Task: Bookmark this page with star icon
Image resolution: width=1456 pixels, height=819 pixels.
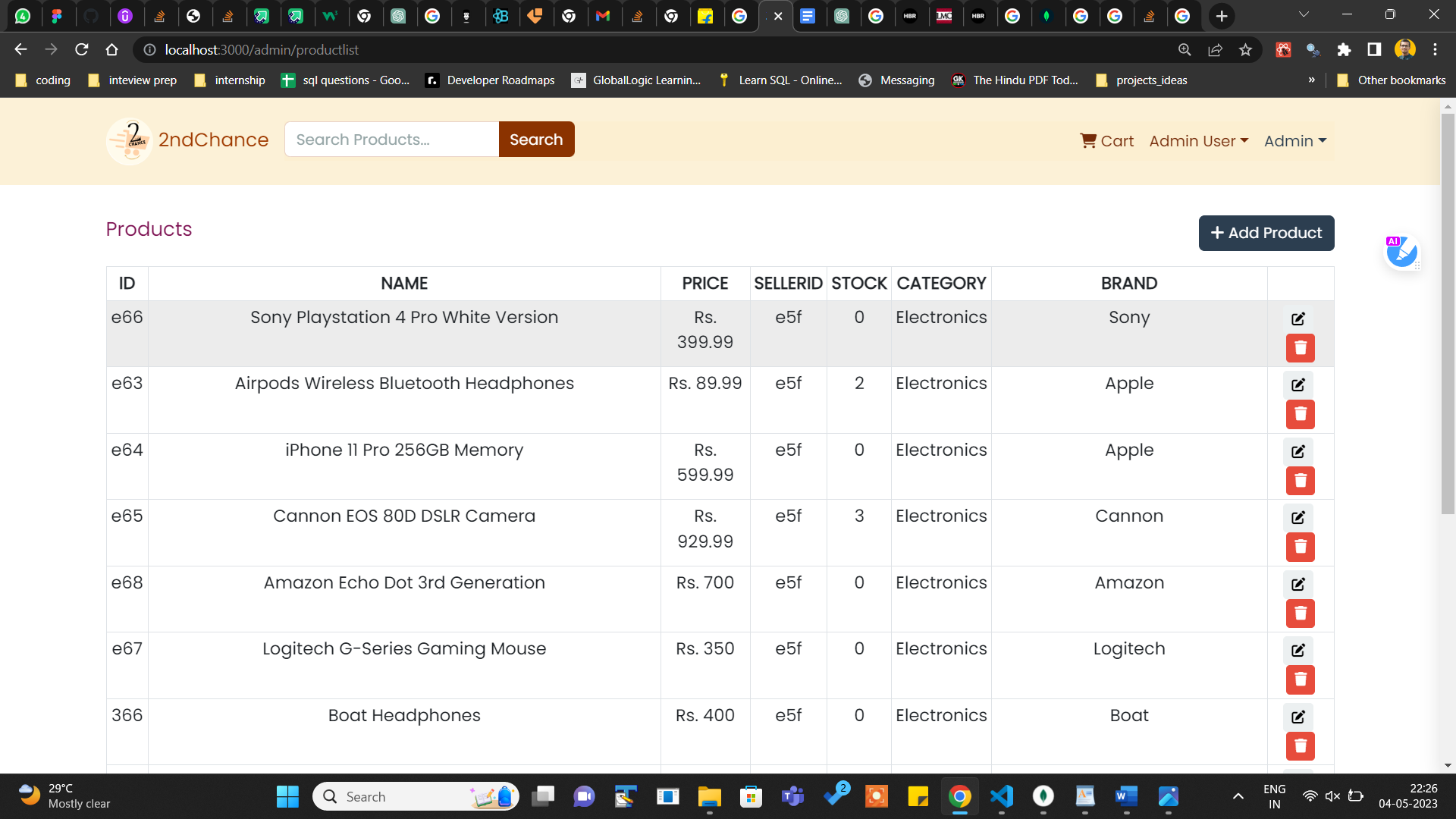Action: point(1245,50)
